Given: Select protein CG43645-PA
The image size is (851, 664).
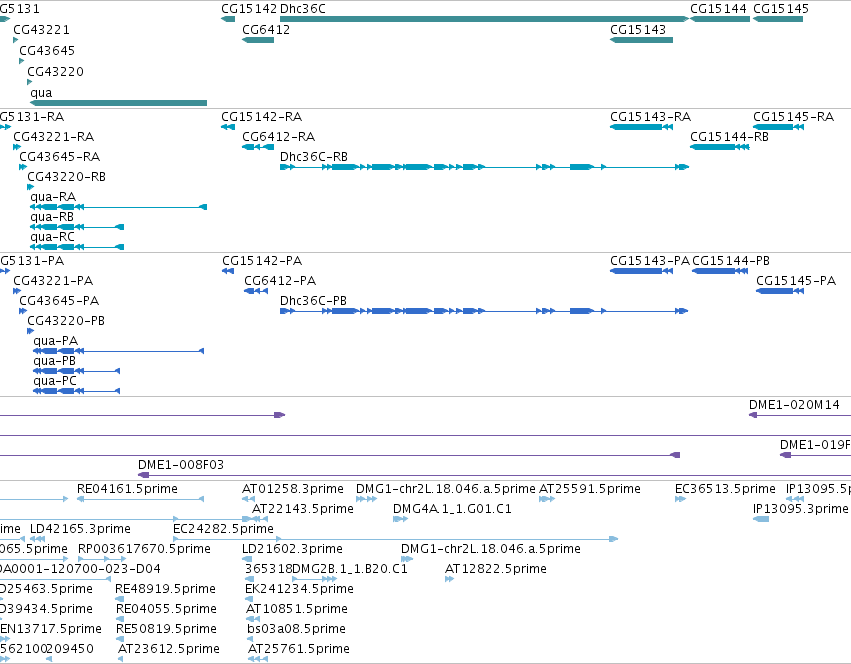Looking at the screenshot, I should [59, 301].
